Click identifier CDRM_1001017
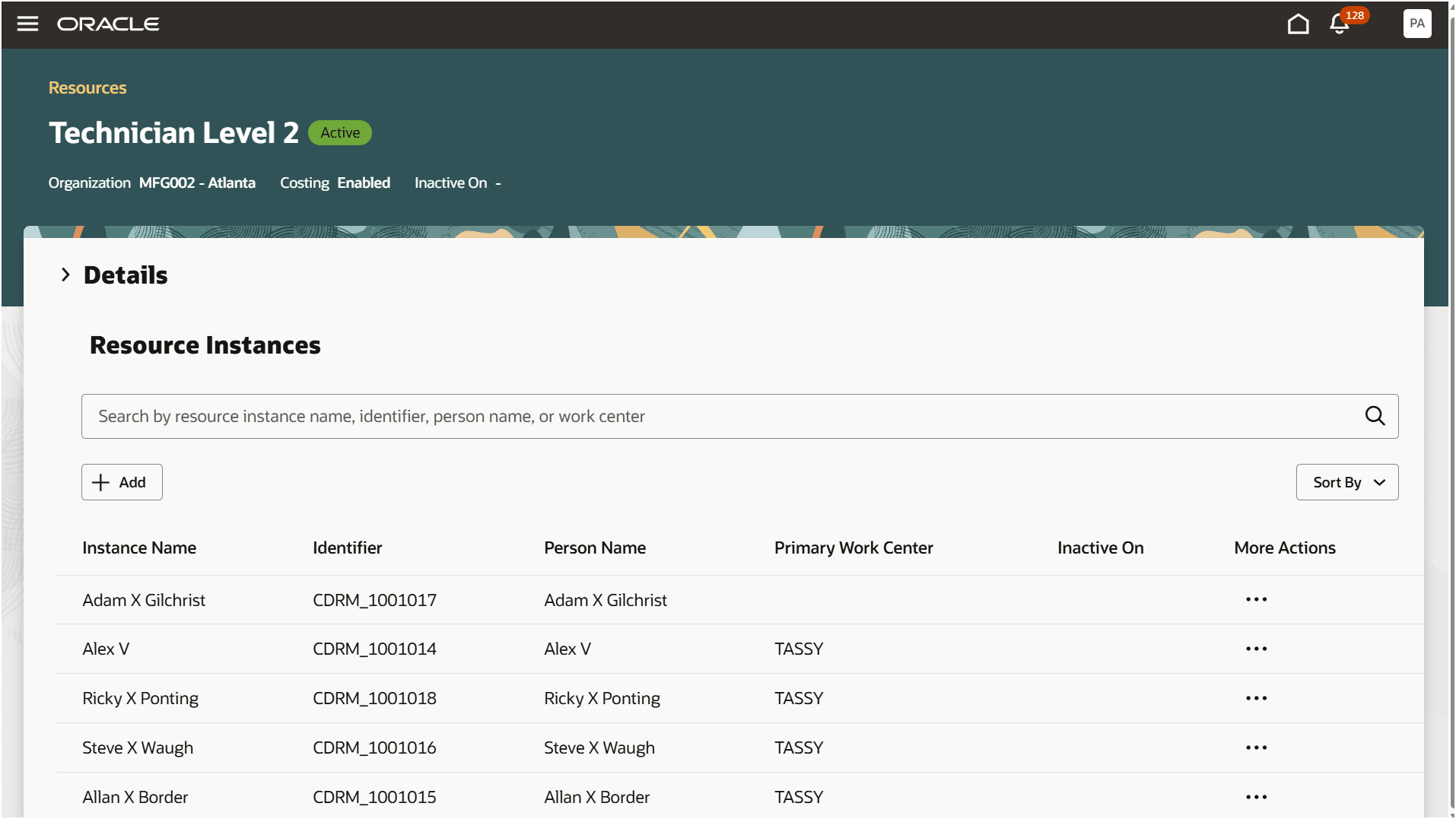The width and height of the screenshot is (1456, 819). [x=374, y=600]
